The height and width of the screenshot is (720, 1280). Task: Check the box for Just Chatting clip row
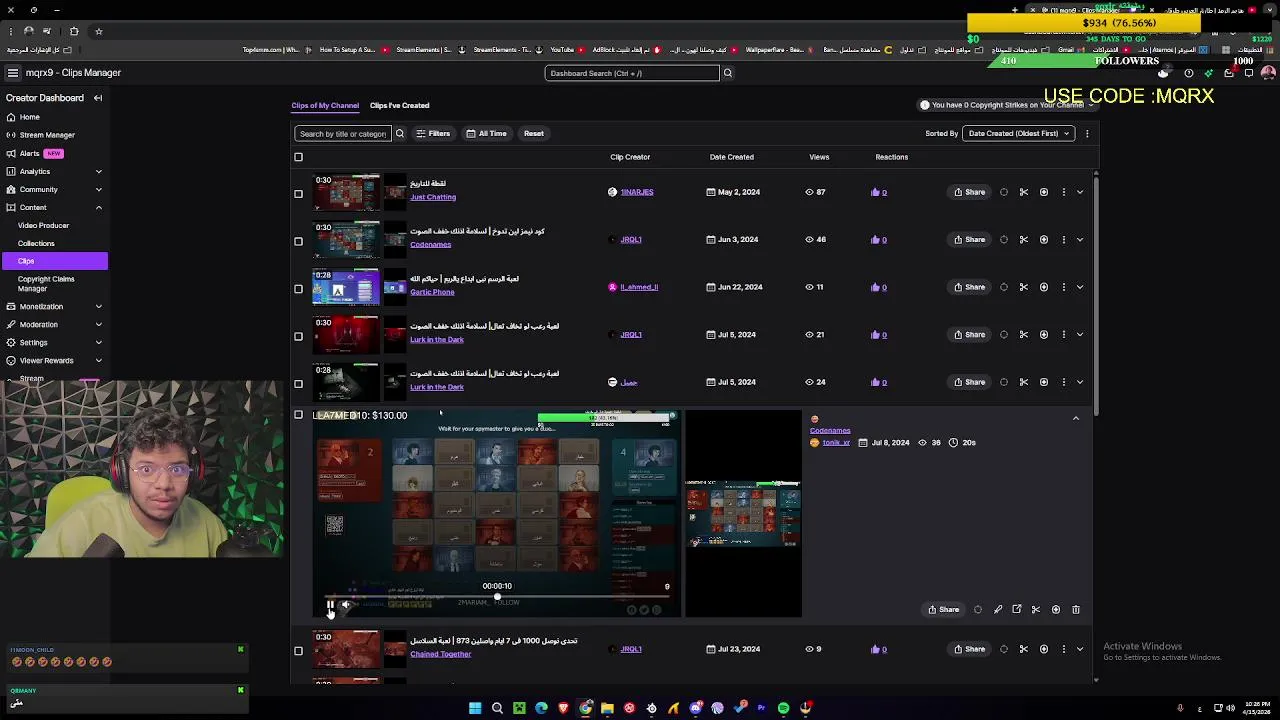click(x=298, y=194)
